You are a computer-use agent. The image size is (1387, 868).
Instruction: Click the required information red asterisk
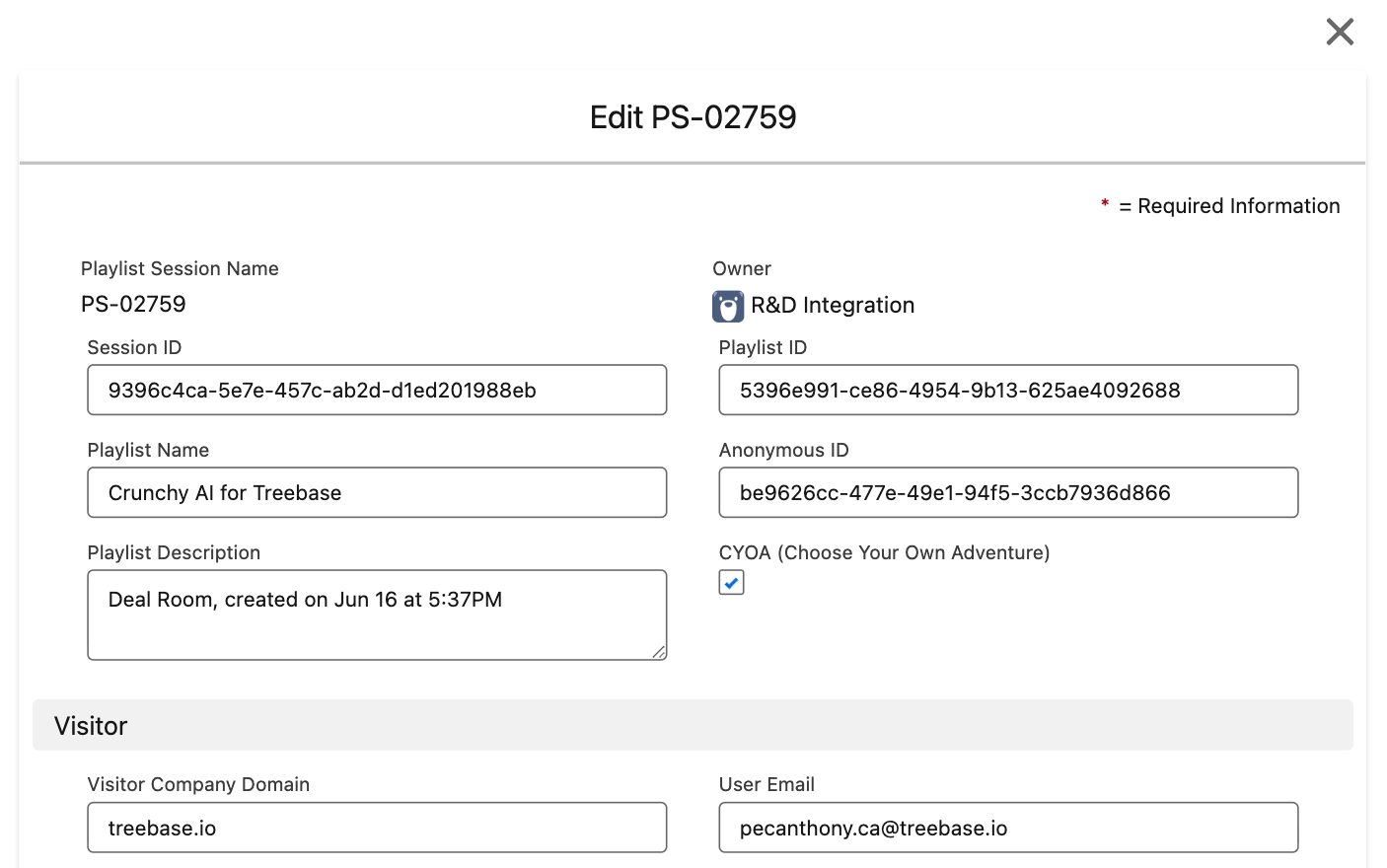[1104, 205]
